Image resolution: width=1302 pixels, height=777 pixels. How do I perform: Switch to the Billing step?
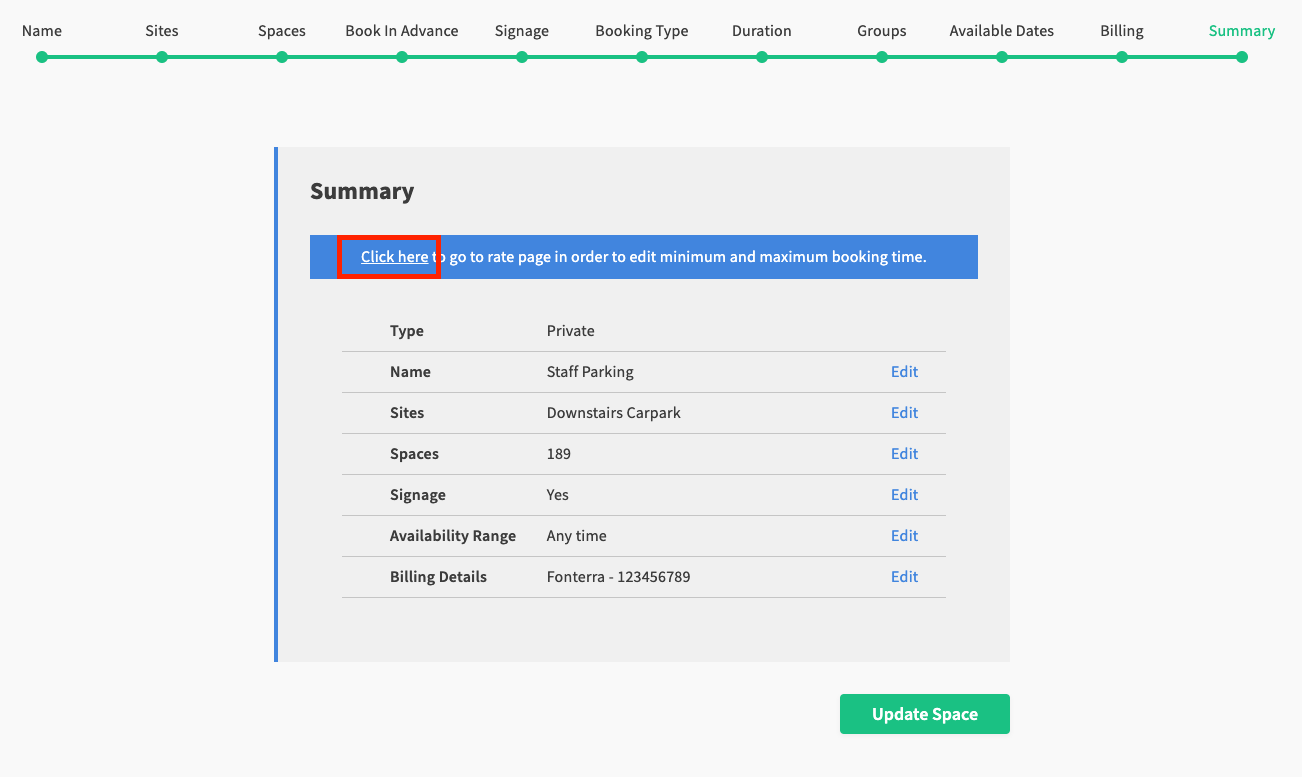[x=1122, y=31]
